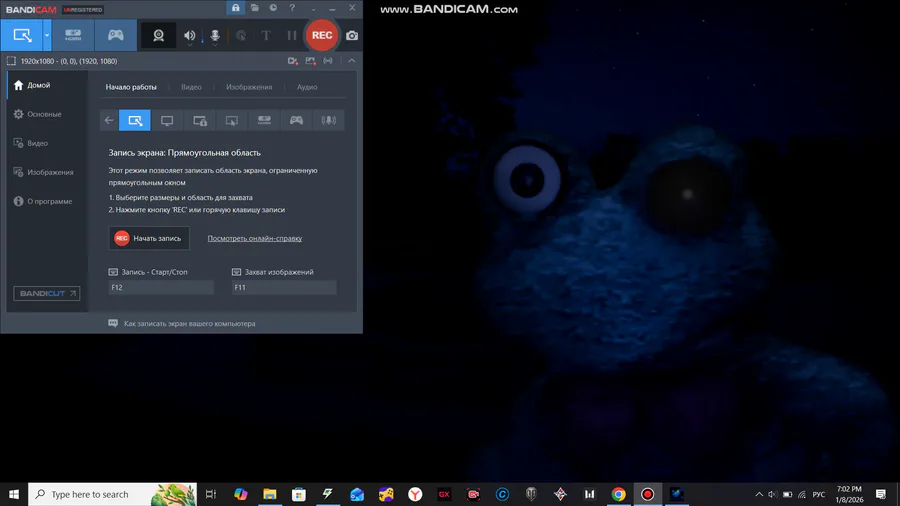Screen dimensions: 900x506
Task: Switch to HDMI device recording mode
Action: 73,35
